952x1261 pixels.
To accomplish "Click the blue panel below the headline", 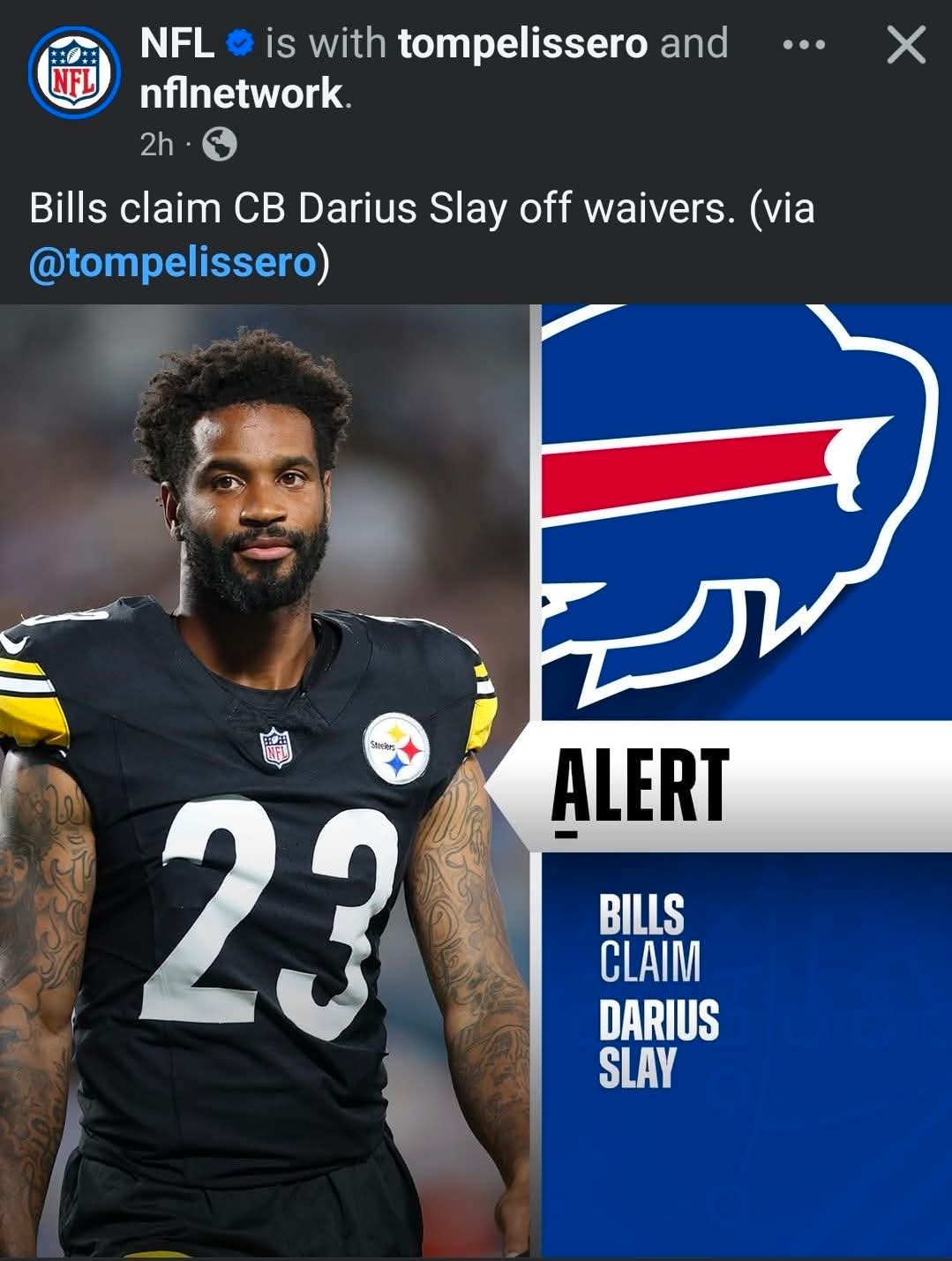I will [746, 1055].
